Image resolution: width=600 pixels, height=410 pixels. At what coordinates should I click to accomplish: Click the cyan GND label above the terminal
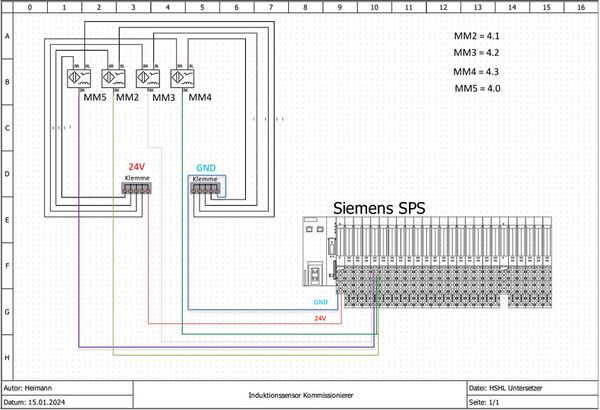tap(203, 166)
